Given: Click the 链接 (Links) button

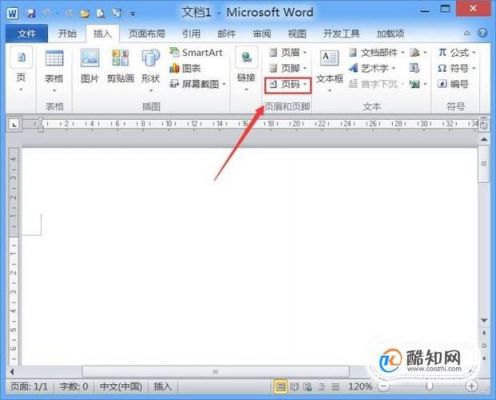Looking at the screenshot, I should [x=246, y=69].
